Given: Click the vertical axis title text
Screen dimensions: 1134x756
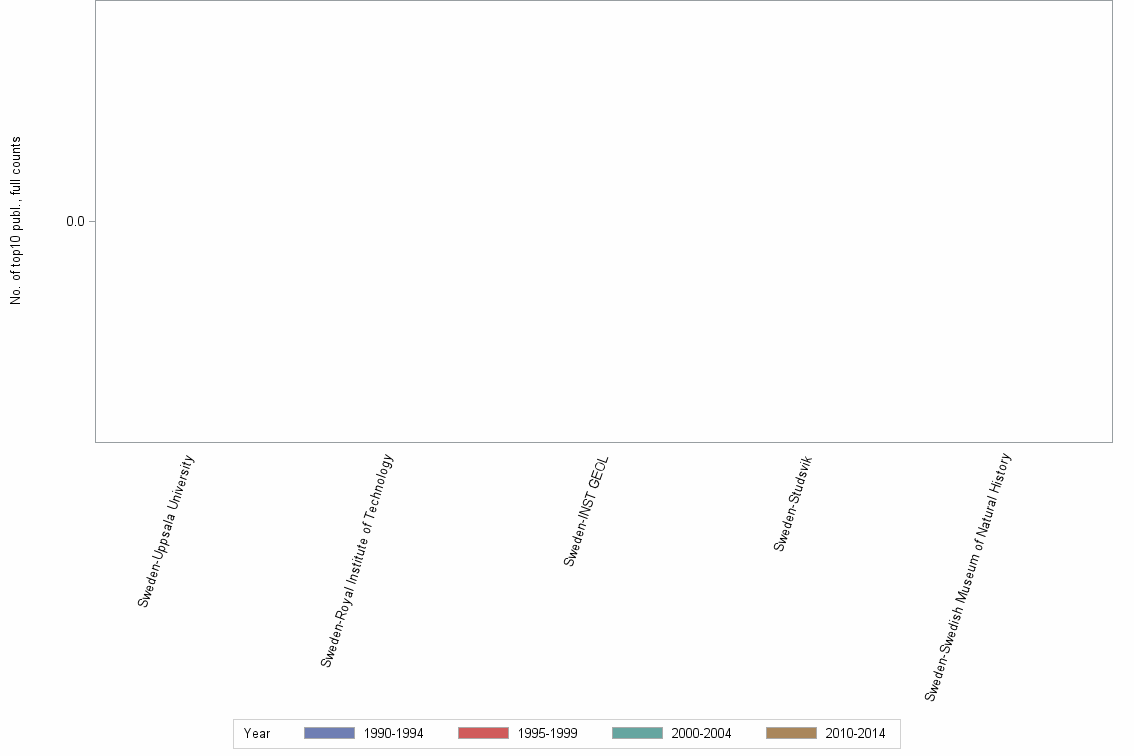Looking at the screenshot, I should point(16,222).
